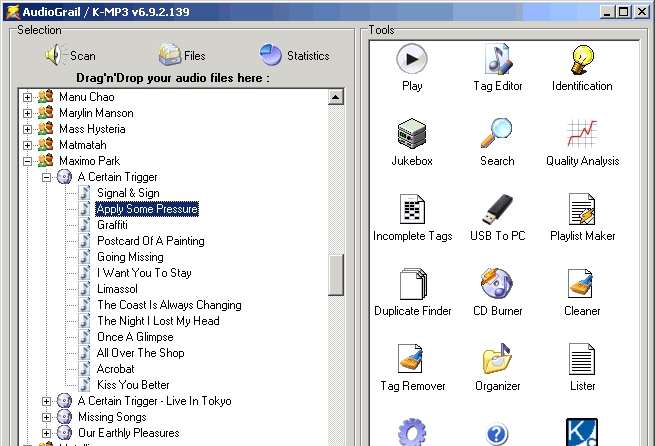Screen dimensions: 655x446
Task: Launch the Organizer tool
Action: (x=498, y=367)
